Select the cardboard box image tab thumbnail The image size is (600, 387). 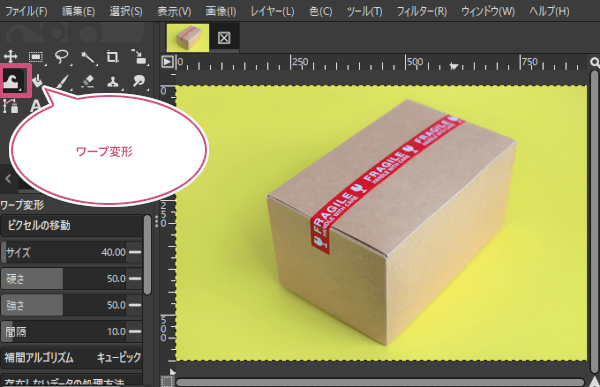coord(188,38)
